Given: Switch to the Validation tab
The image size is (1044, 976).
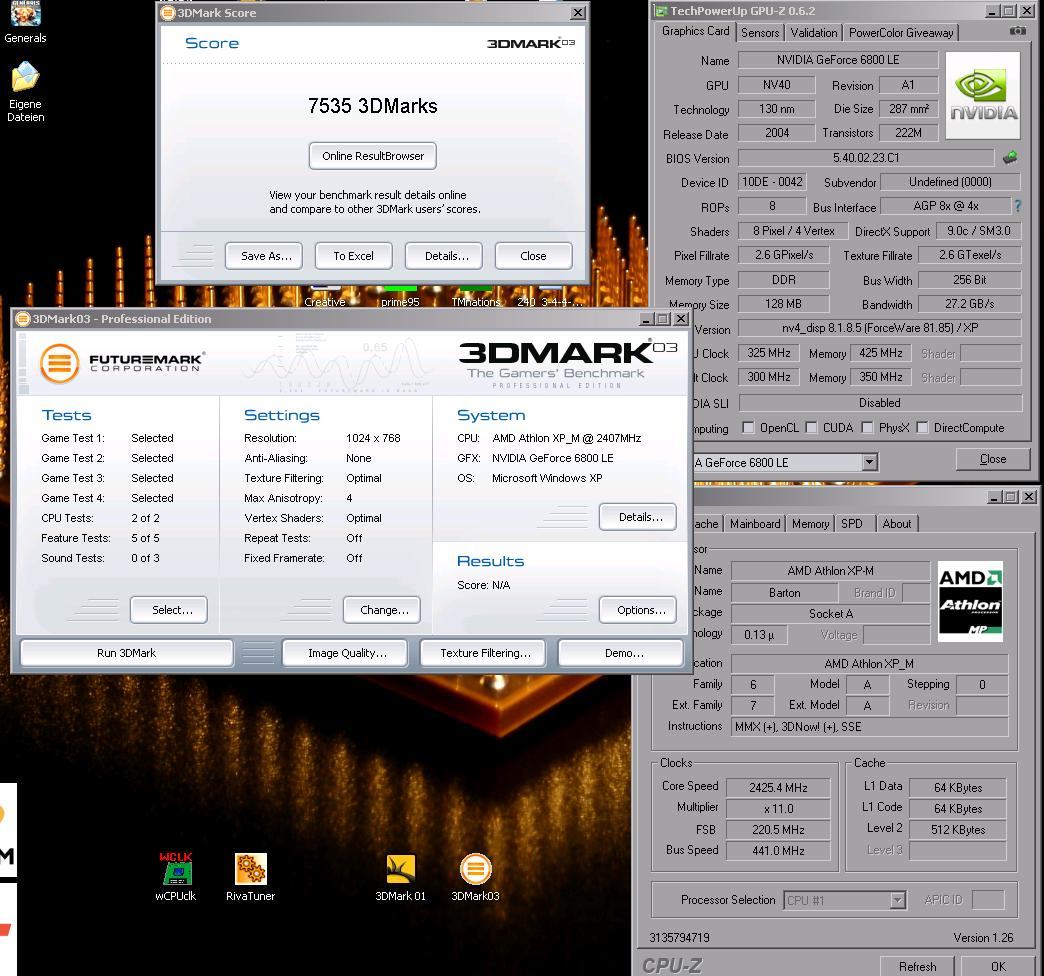Looking at the screenshot, I should coord(814,33).
